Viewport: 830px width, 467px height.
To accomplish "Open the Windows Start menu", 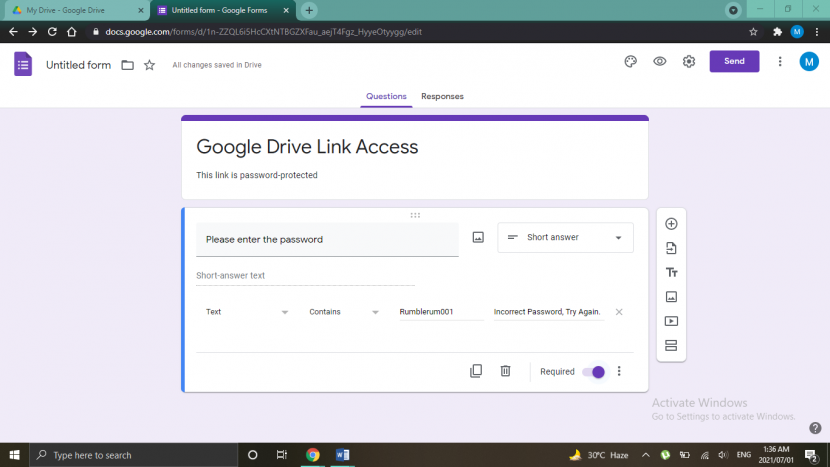I will click(14, 455).
